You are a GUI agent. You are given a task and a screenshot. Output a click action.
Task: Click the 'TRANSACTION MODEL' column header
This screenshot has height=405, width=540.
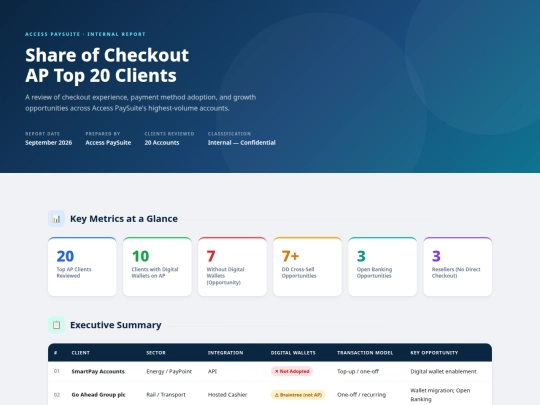tap(365, 353)
